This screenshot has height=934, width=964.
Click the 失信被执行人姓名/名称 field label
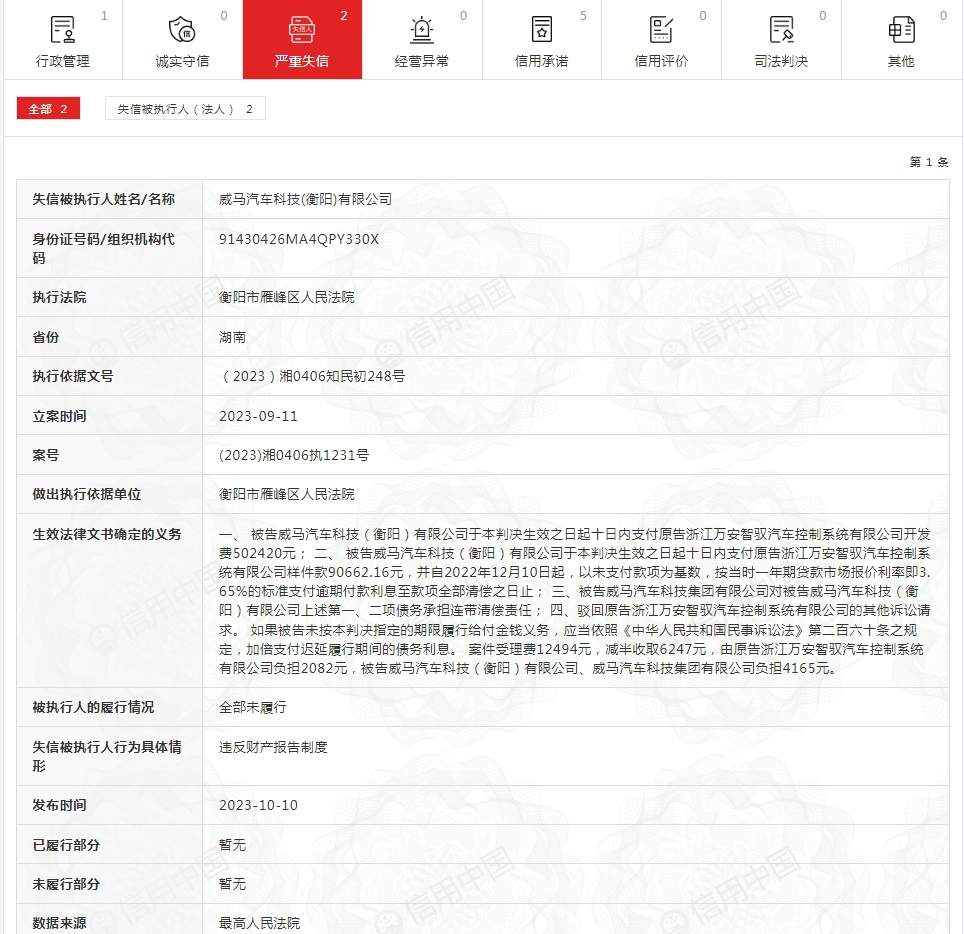[103, 199]
